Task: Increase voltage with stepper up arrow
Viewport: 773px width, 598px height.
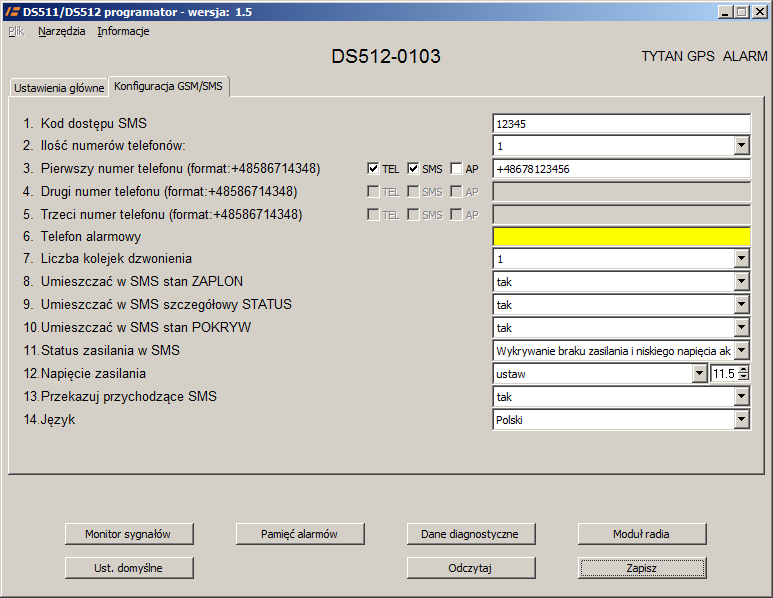Action: tap(743, 369)
